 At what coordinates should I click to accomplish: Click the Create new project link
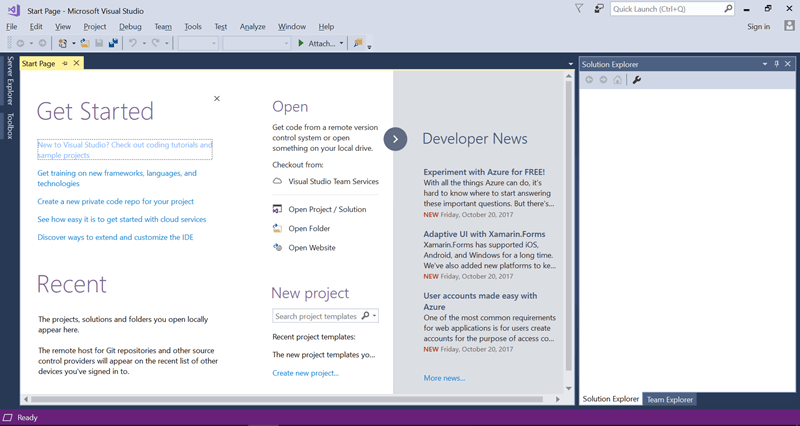coord(305,373)
